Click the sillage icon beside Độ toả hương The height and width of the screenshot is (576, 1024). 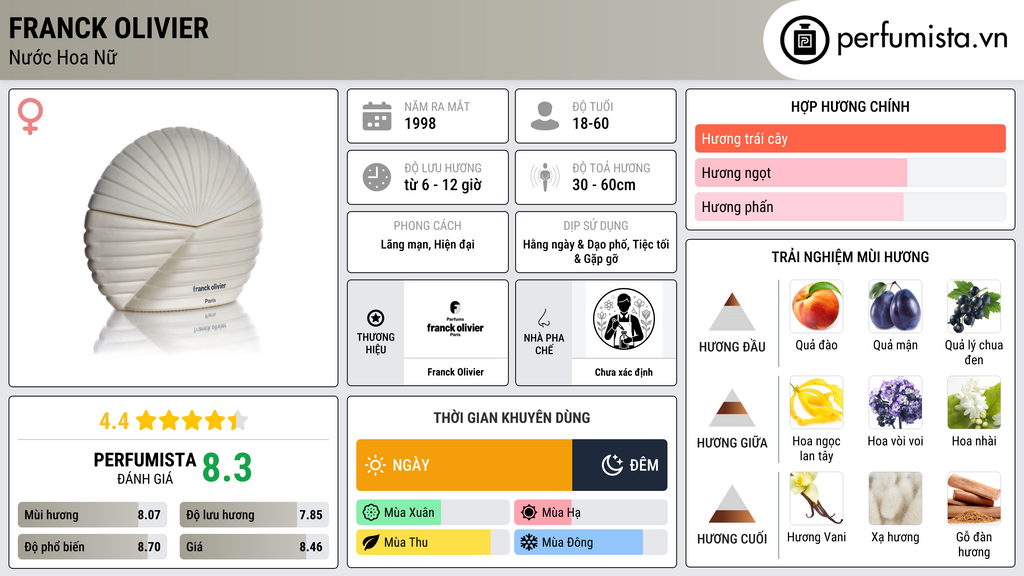point(545,177)
